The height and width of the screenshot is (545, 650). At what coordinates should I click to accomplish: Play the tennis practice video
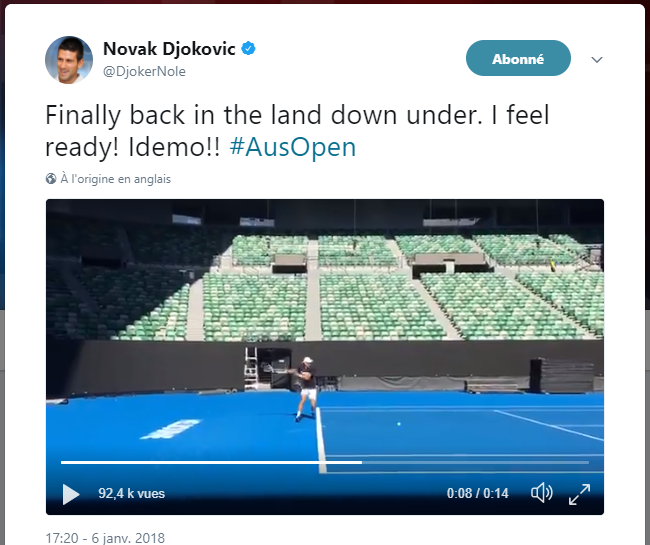pos(71,494)
